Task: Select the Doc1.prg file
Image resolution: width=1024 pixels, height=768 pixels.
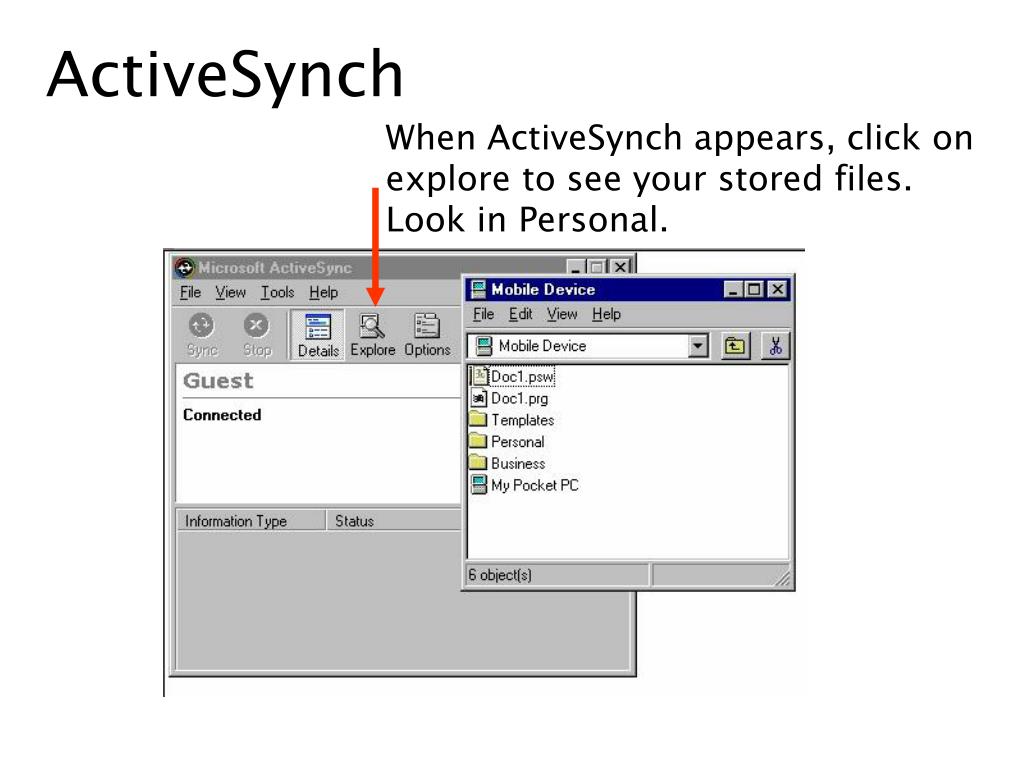Action: click(511, 398)
